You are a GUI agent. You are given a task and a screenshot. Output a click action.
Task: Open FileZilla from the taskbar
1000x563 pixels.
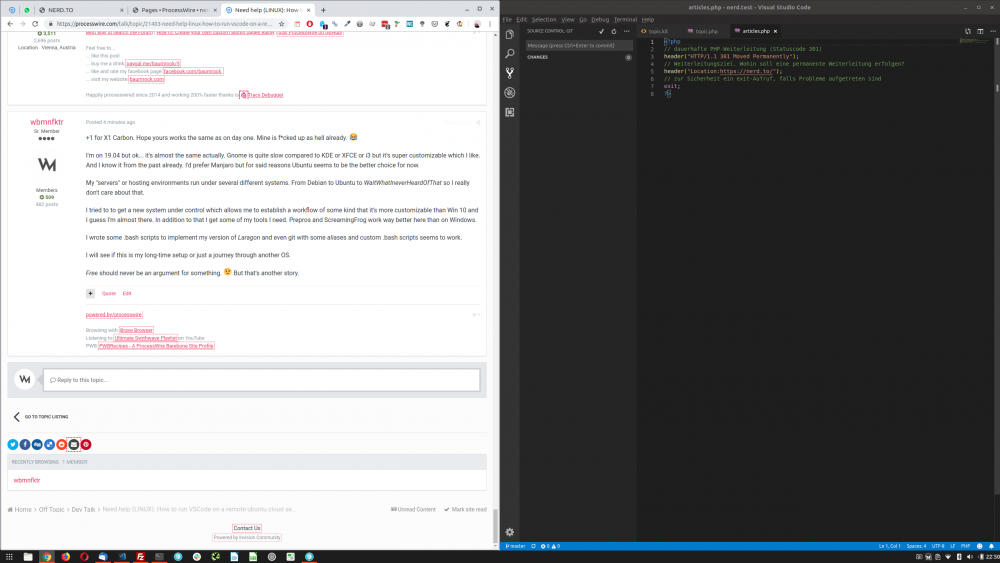point(140,557)
